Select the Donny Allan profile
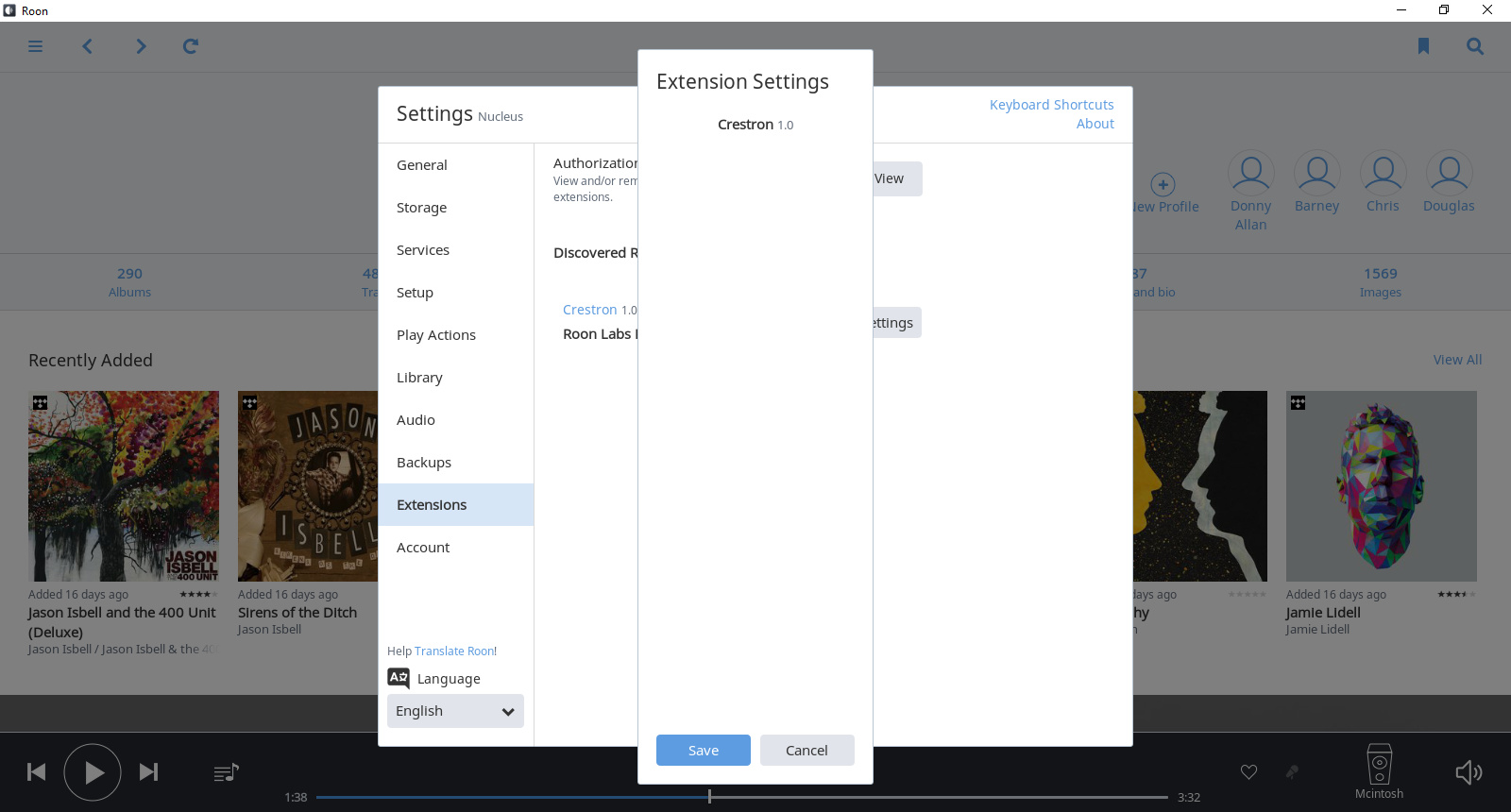The height and width of the screenshot is (812, 1511). (1250, 192)
